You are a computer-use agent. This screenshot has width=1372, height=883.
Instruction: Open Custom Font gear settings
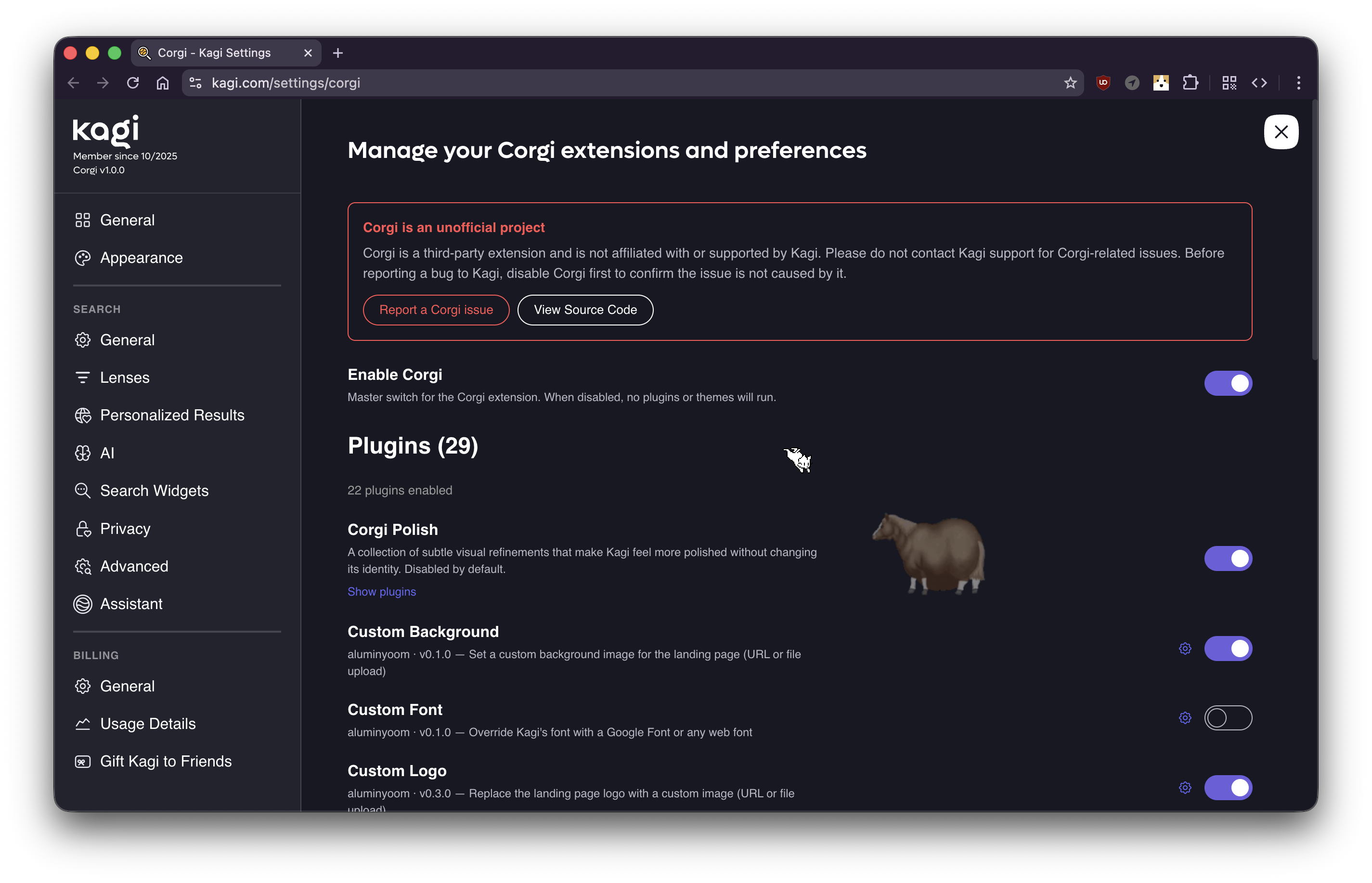[1185, 718]
